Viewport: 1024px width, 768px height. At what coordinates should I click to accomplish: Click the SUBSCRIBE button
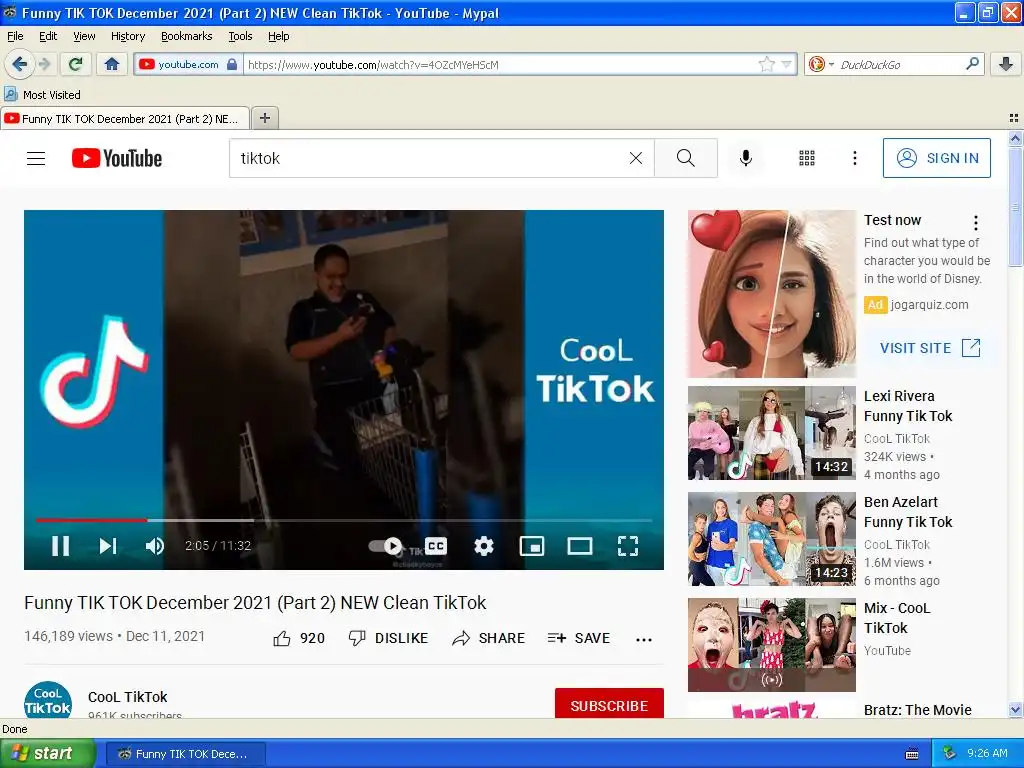(x=609, y=705)
